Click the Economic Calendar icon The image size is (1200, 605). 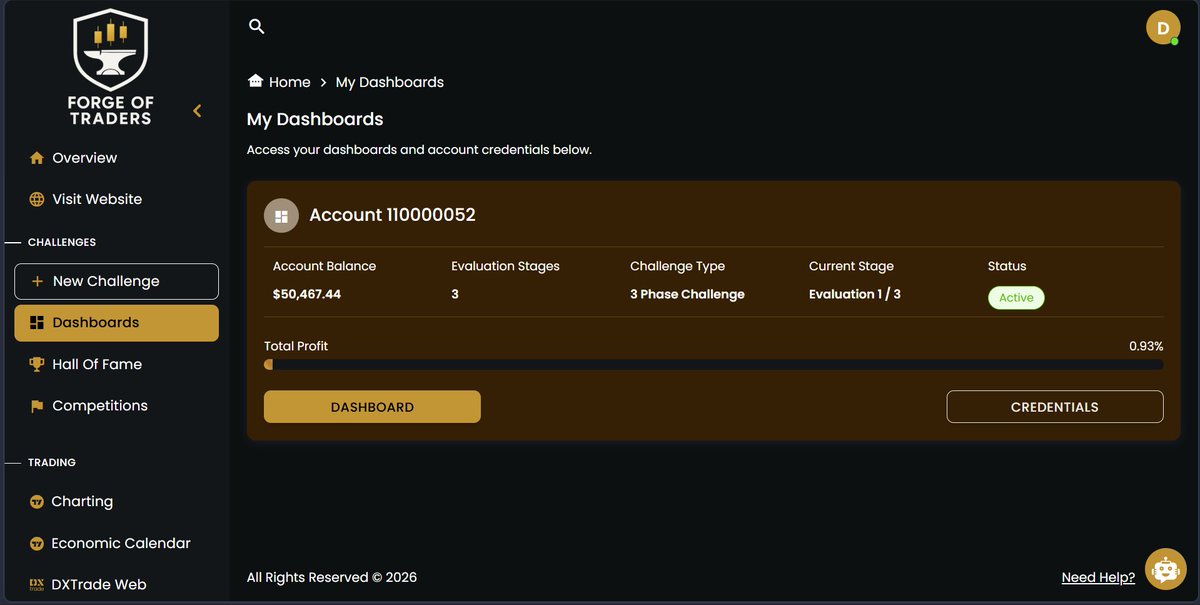[x=37, y=543]
